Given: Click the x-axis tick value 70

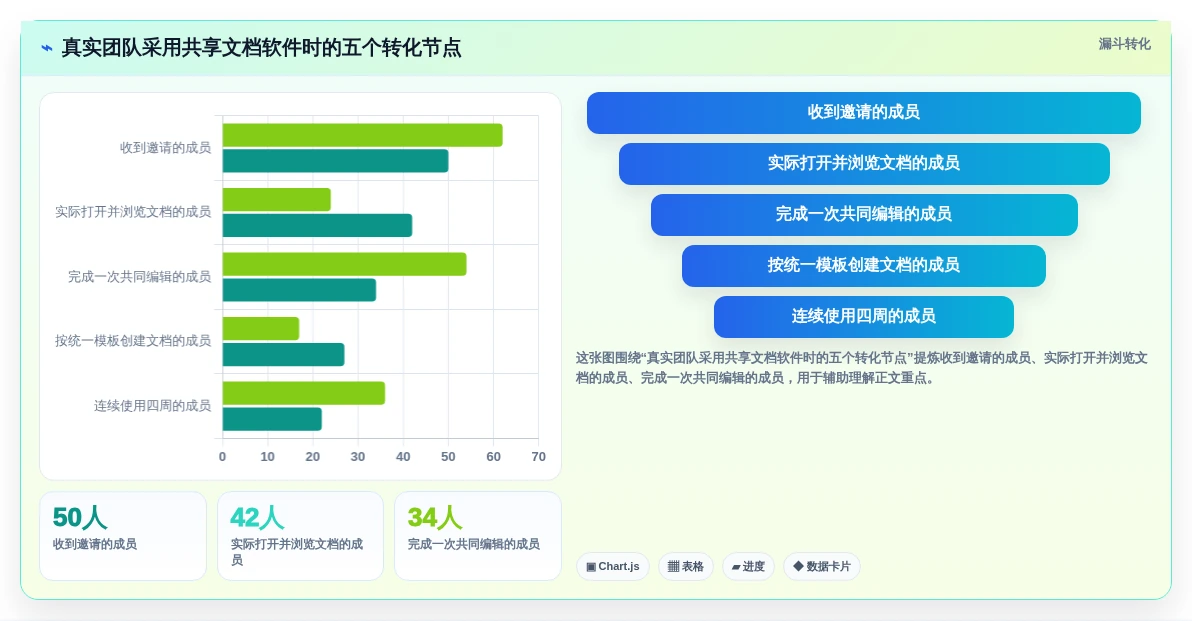Looking at the screenshot, I should pyautogui.click(x=538, y=457).
